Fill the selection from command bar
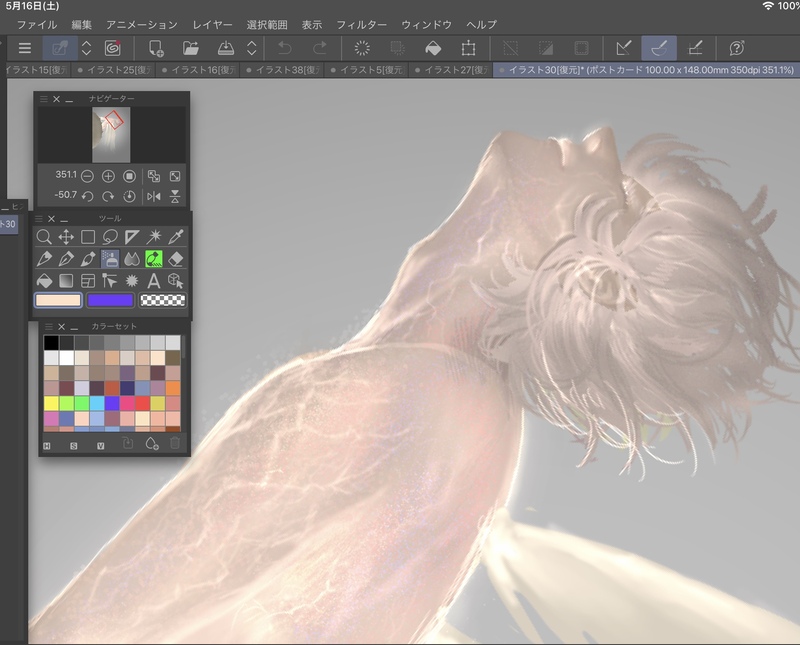Screen dimensions: 800x645 tap(433, 48)
